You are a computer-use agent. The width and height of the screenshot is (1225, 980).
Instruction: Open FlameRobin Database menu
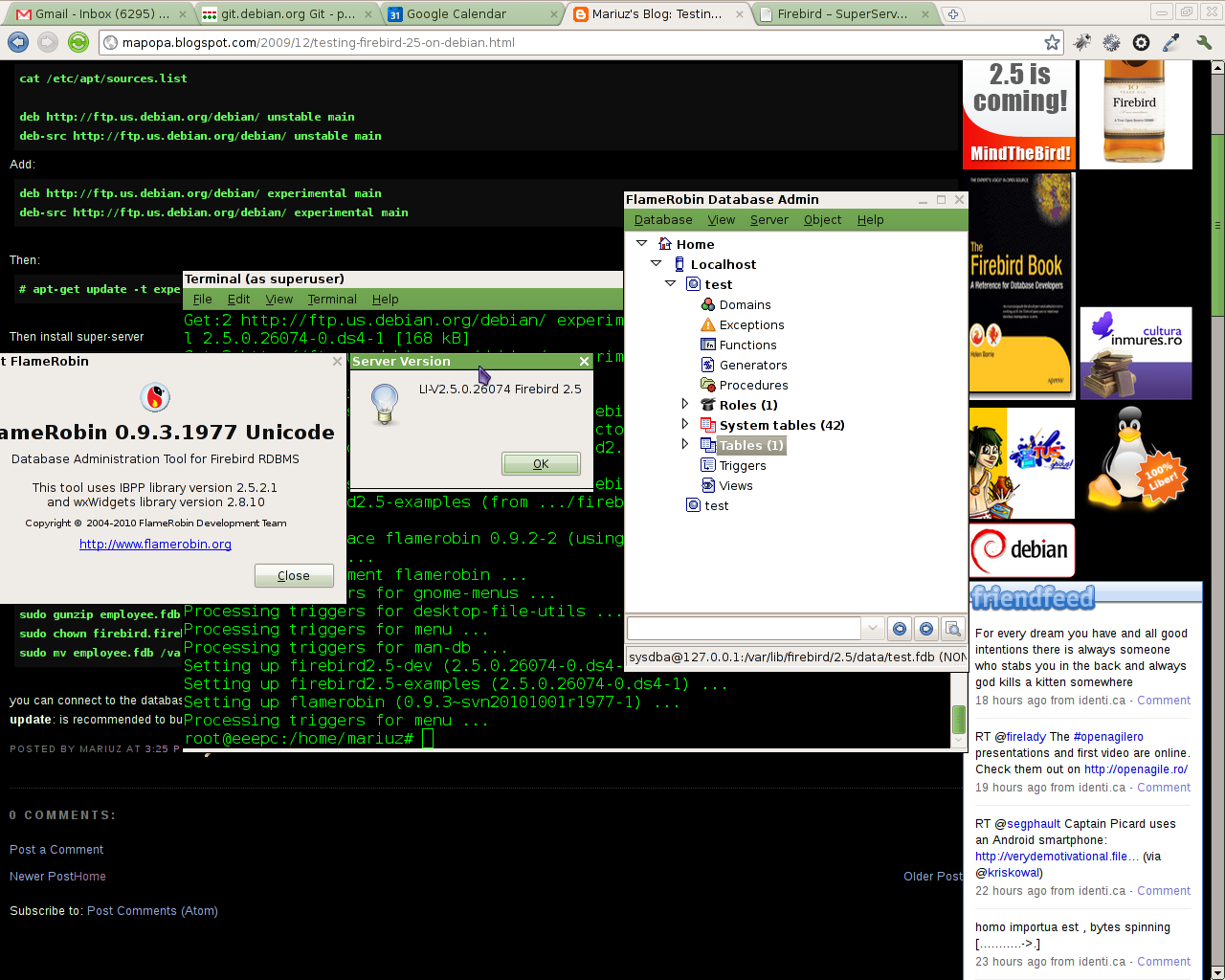(x=662, y=220)
